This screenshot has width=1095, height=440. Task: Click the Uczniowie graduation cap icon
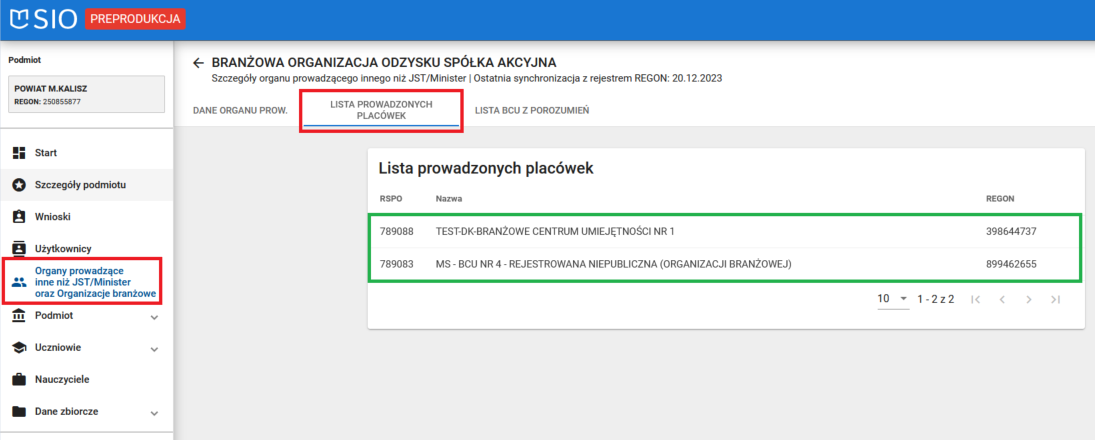(x=18, y=348)
